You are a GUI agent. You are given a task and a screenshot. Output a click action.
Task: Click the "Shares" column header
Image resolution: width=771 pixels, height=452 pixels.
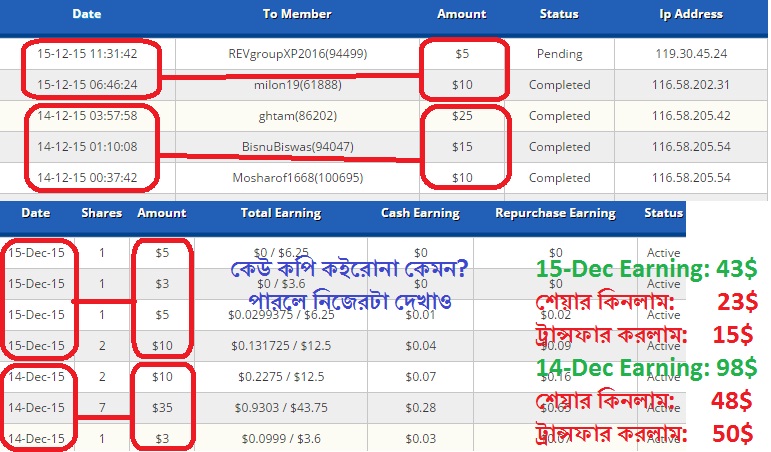(102, 213)
